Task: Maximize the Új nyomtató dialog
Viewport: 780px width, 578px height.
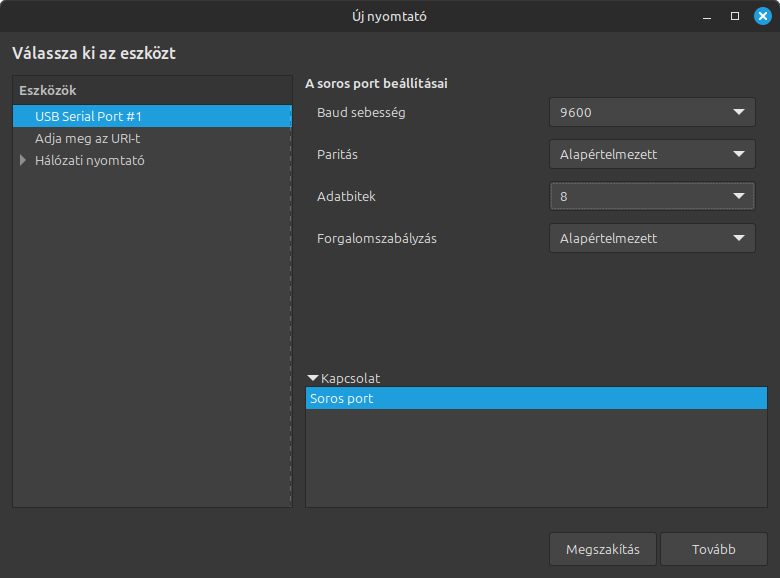Action: [x=735, y=16]
